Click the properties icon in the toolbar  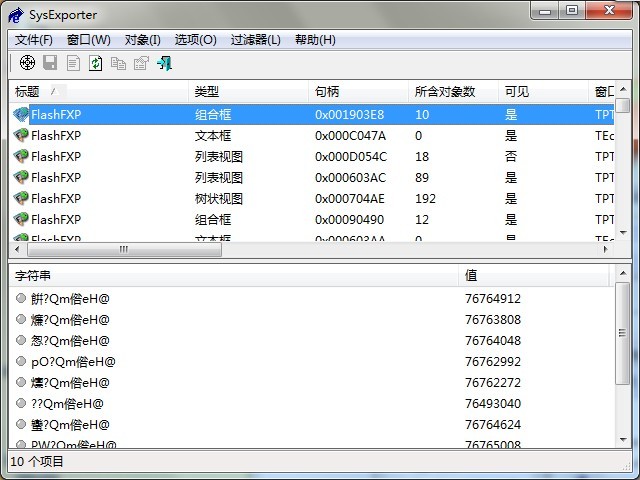tap(141, 63)
